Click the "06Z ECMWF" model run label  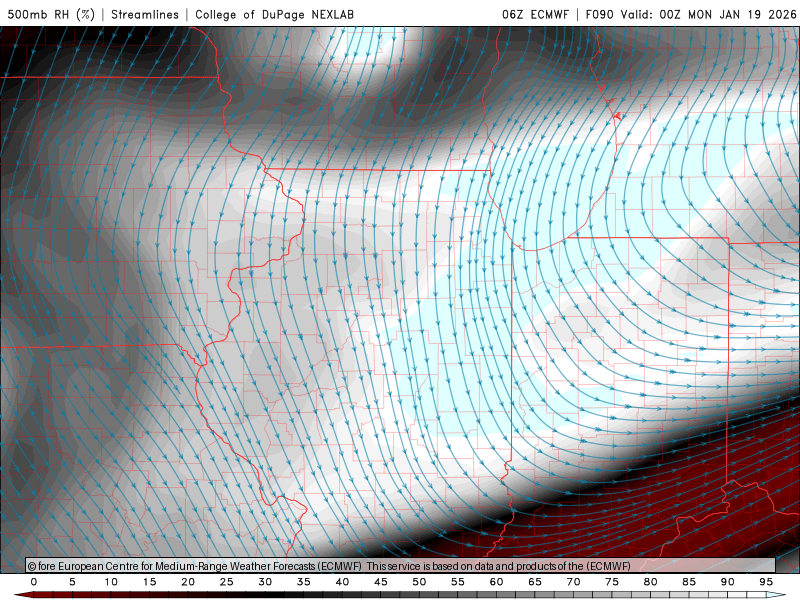[535, 14]
